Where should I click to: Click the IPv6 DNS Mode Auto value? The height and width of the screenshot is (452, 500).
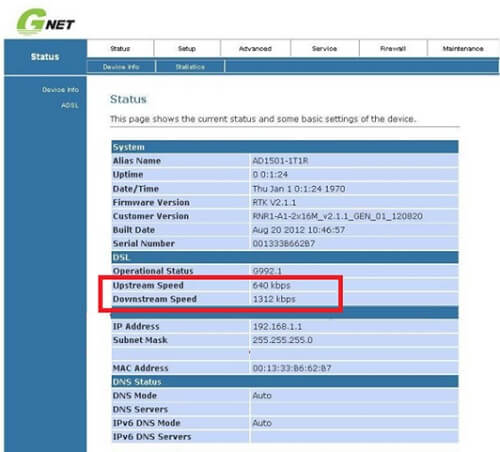[x=262, y=423]
